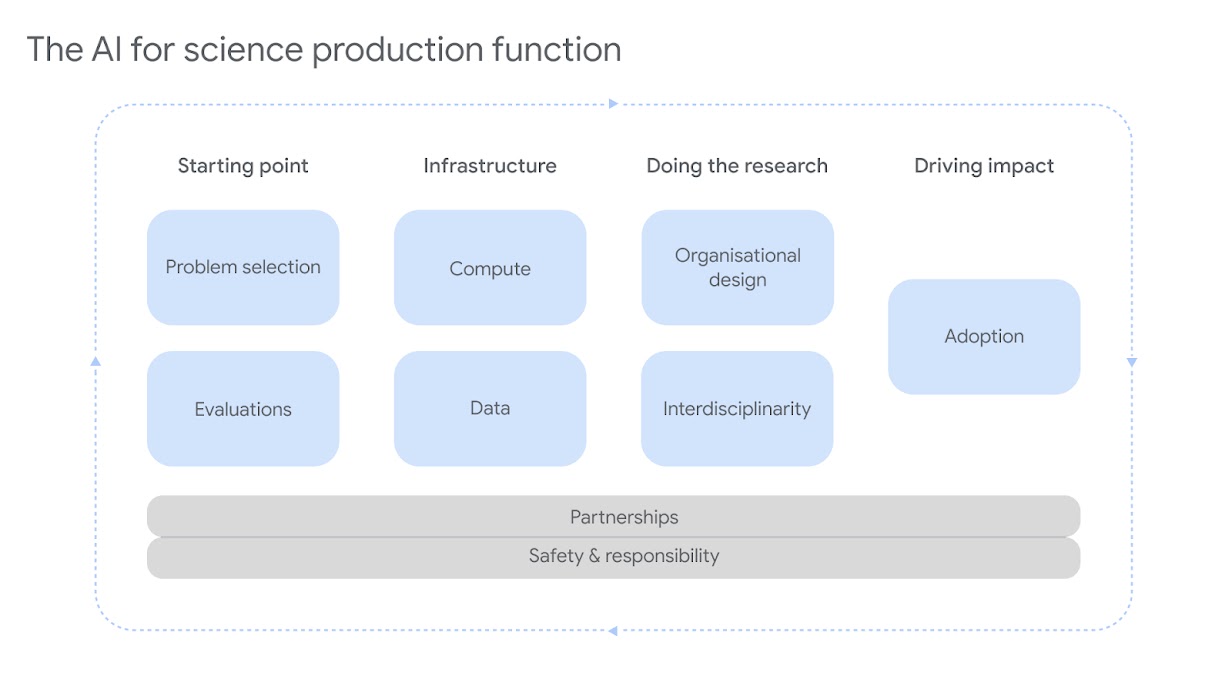The image size is (1232, 693).
Task: Select the Organisational design box
Action: point(737,267)
